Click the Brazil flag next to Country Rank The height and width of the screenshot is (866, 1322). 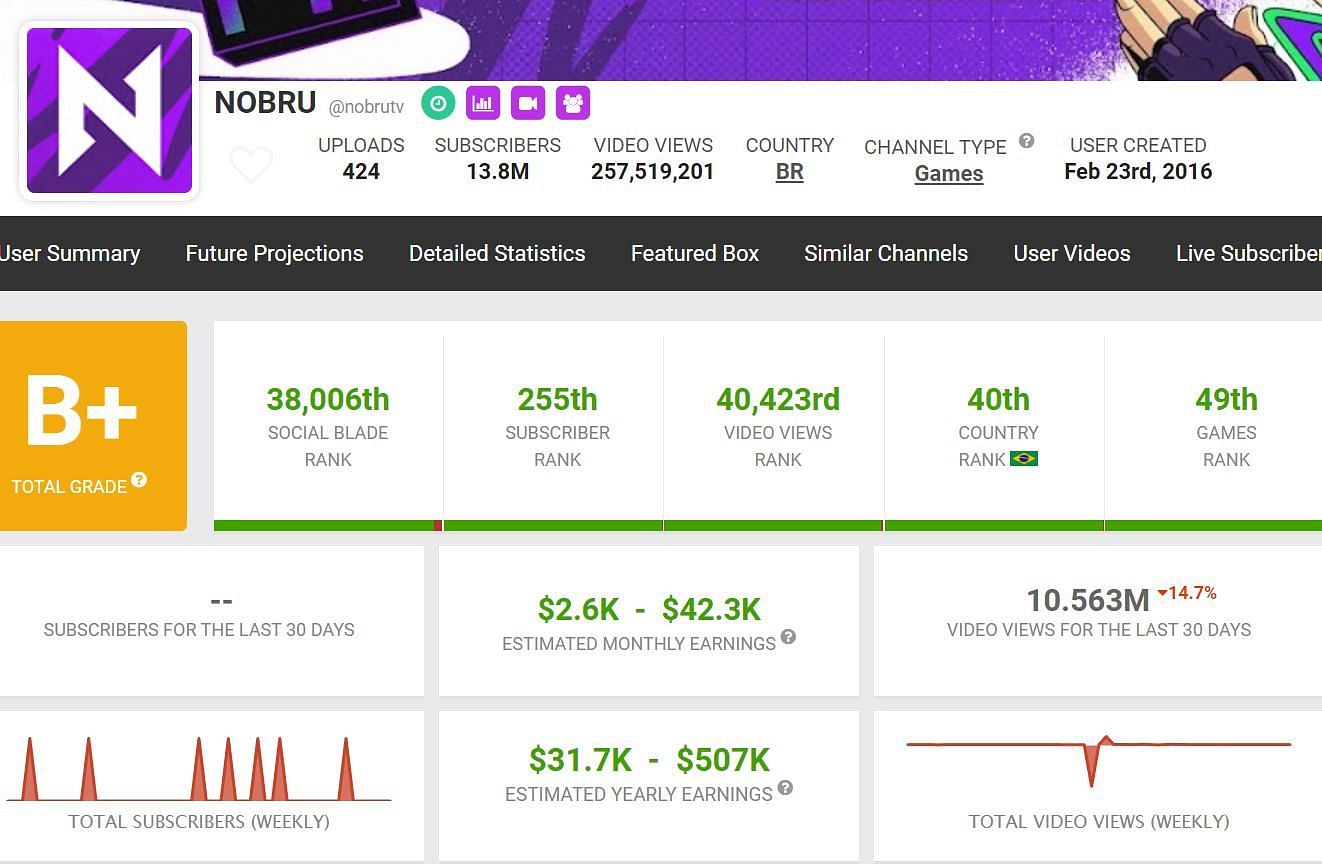(x=1024, y=459)
